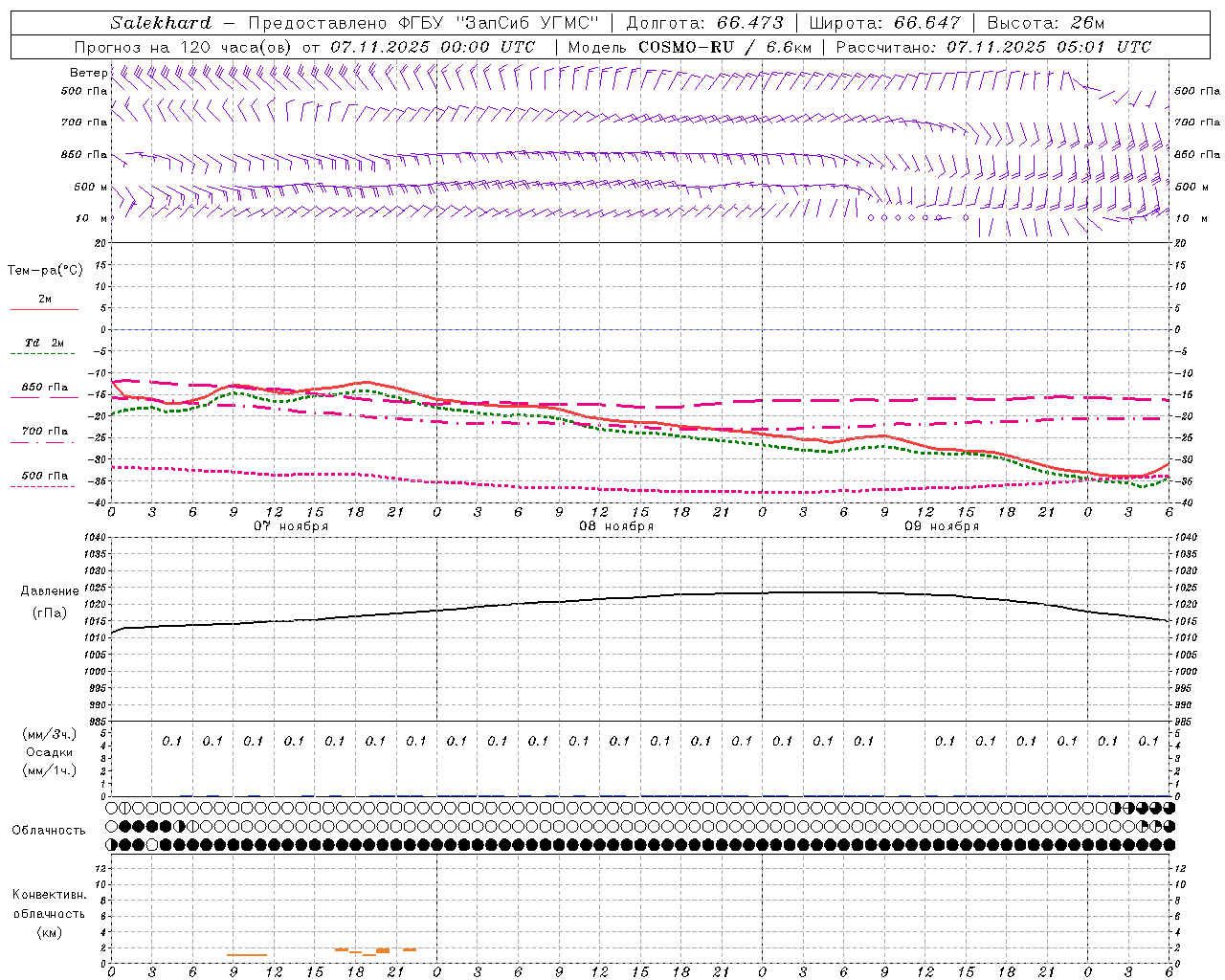The height and width of the screenshot is (980, 1225).
Task: Click the 07 ноября date label
Action: (291, 526)
